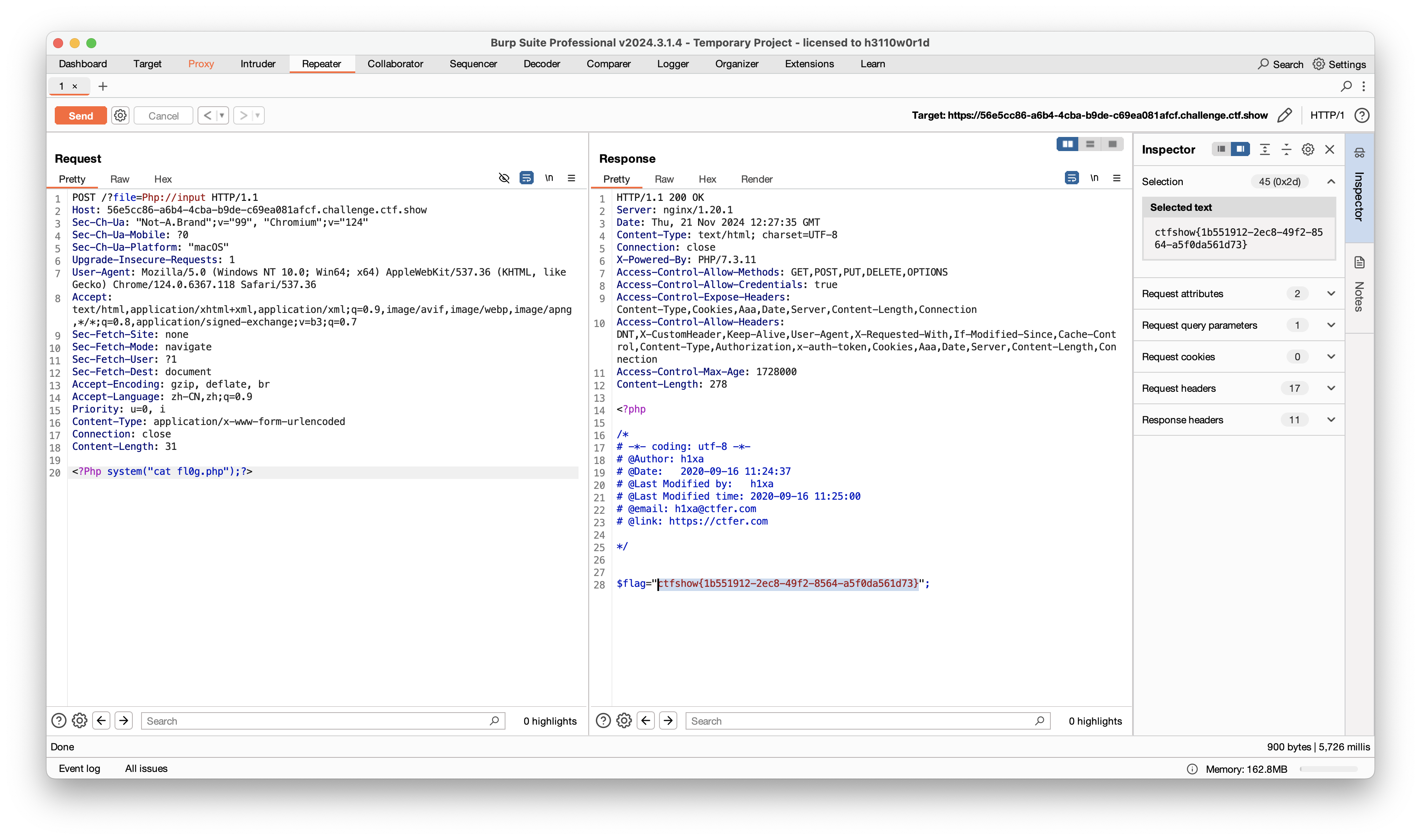Open global Search in top bar

pyautogui.click(x=1280, y=64)
